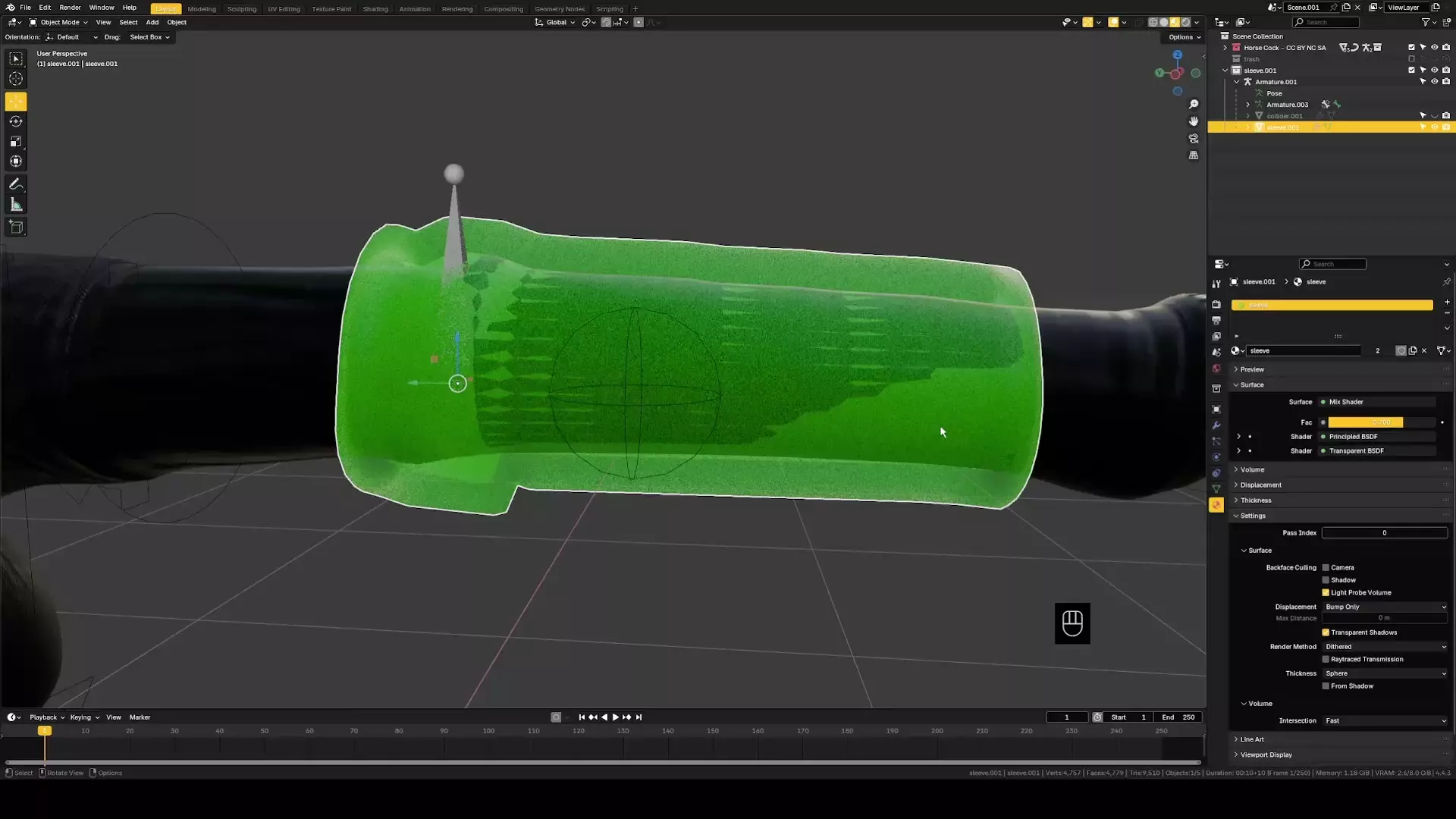Expand the Displacement panel

(1260, 485)
